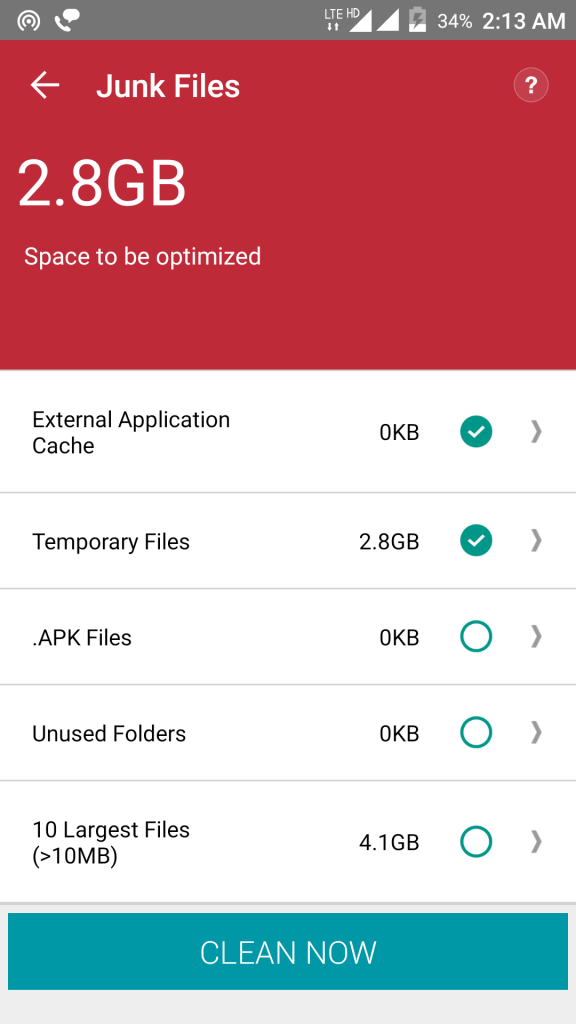Tap the second signal strength icon
Screen dimensions: 576x1024
[x=387, y=20]
